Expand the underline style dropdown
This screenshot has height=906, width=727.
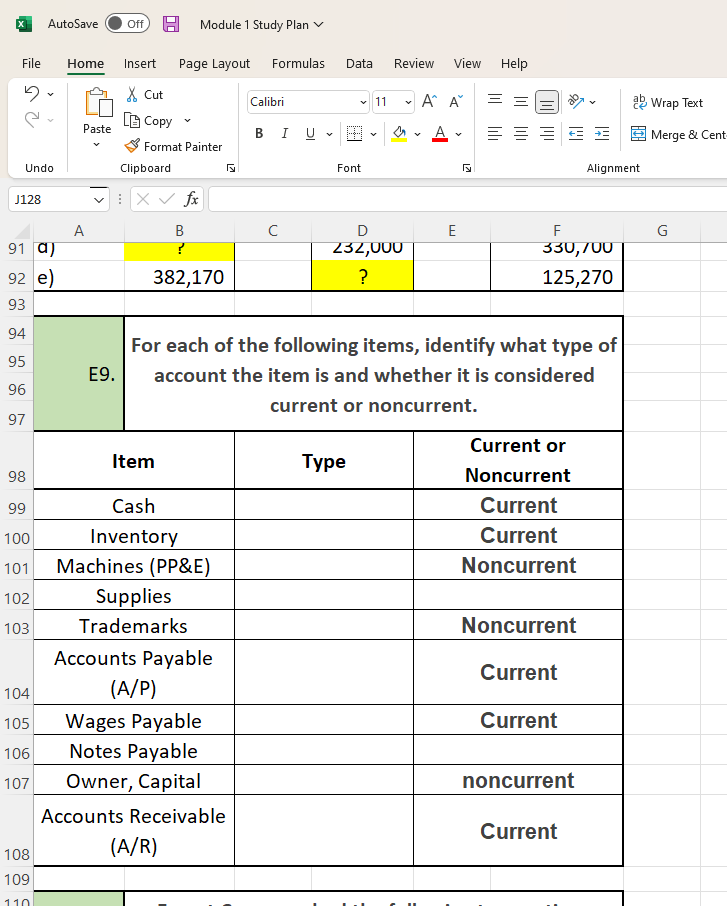point(329,134)
